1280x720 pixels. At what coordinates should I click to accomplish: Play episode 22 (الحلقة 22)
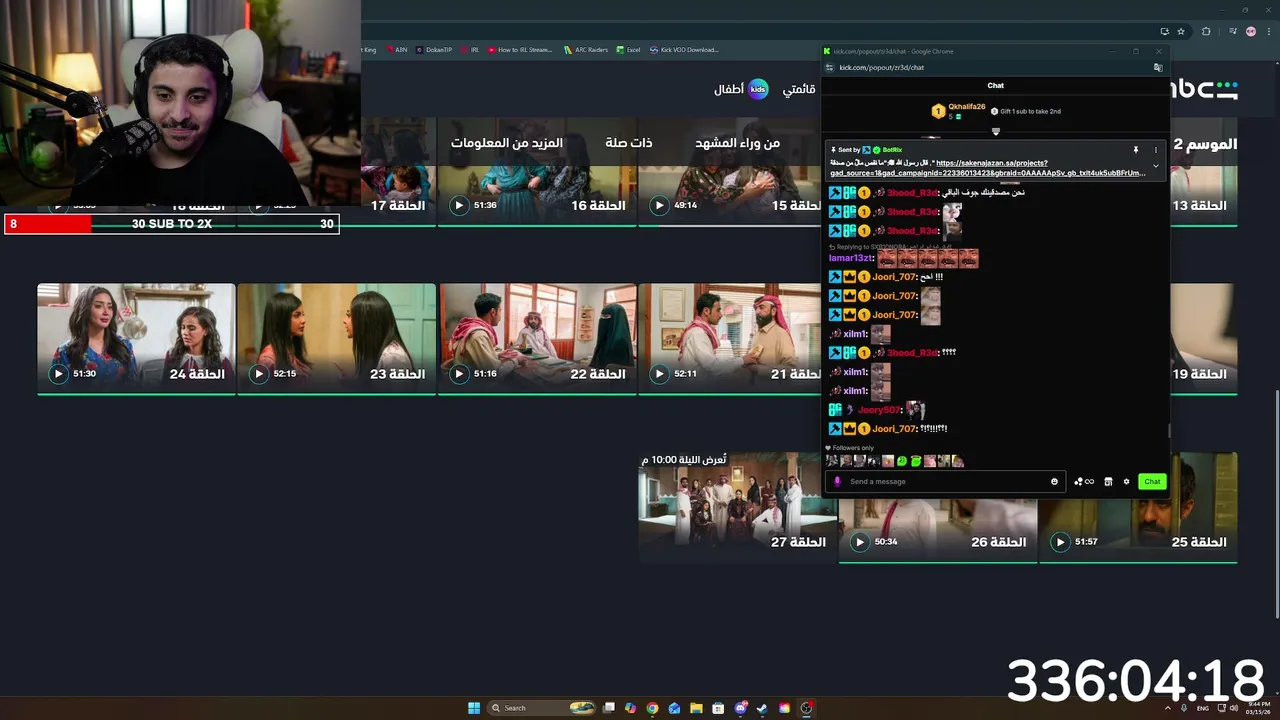(x=459, y=374)
